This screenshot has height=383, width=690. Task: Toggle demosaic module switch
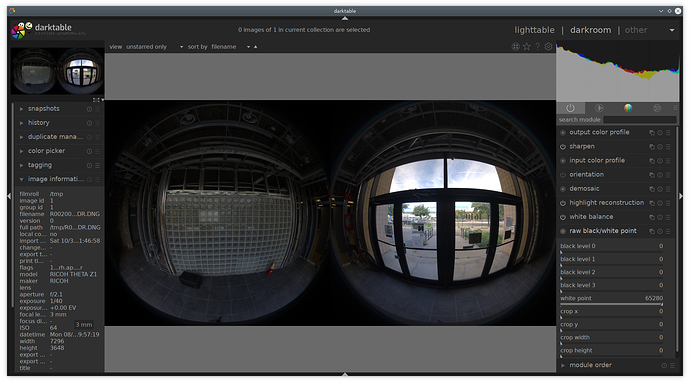tap(563, 189)
